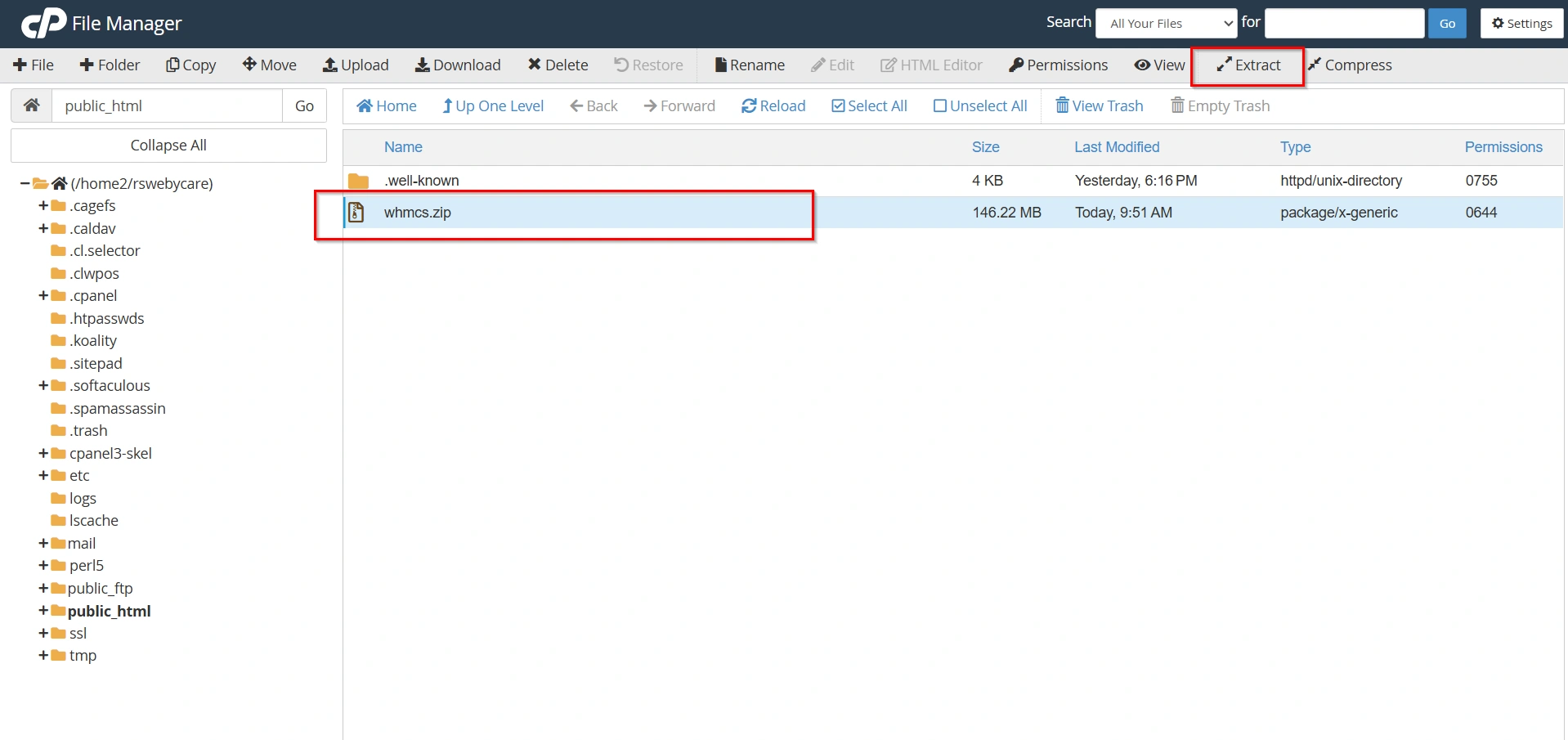Focus the search text field
This screenshot has width=1568, height=740.
[x=1344, y=23]
